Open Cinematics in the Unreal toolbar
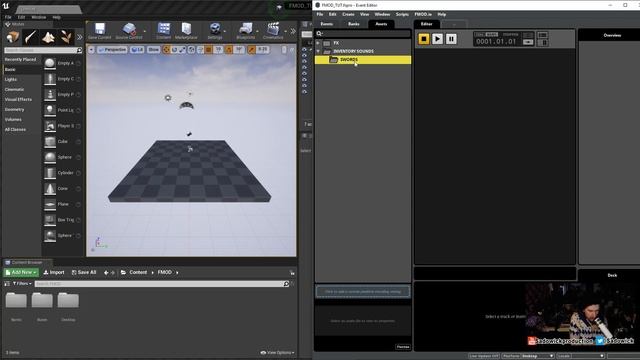This screenshot has width=640, height=360. click(x=273, y=31)
